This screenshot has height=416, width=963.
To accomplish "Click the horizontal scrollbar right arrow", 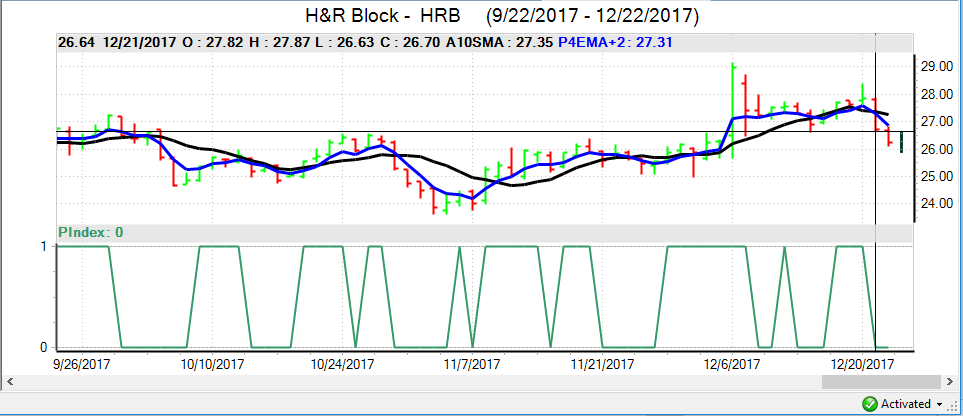I will pos(948,381).
